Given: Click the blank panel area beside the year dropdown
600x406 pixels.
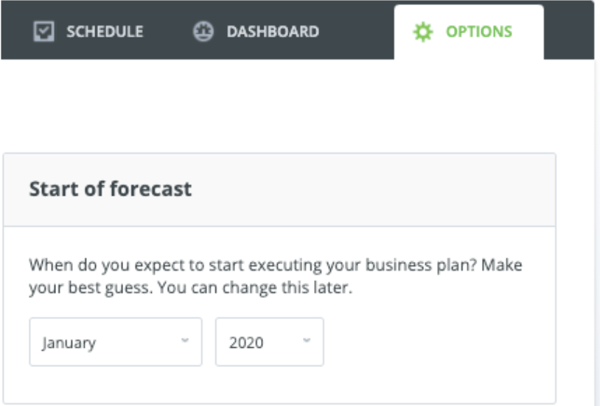Looking at the screenshot, I should click(x=439, y=342).
